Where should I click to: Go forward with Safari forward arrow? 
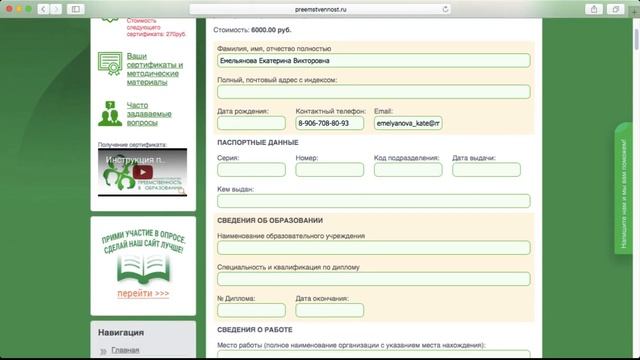point(56,9)
